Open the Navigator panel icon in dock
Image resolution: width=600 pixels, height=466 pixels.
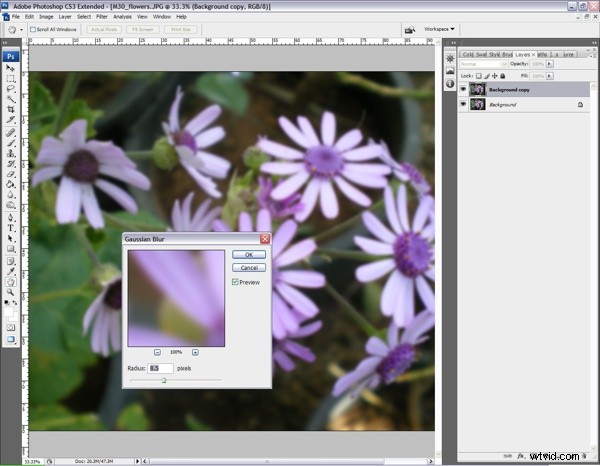tap(450, 59)
